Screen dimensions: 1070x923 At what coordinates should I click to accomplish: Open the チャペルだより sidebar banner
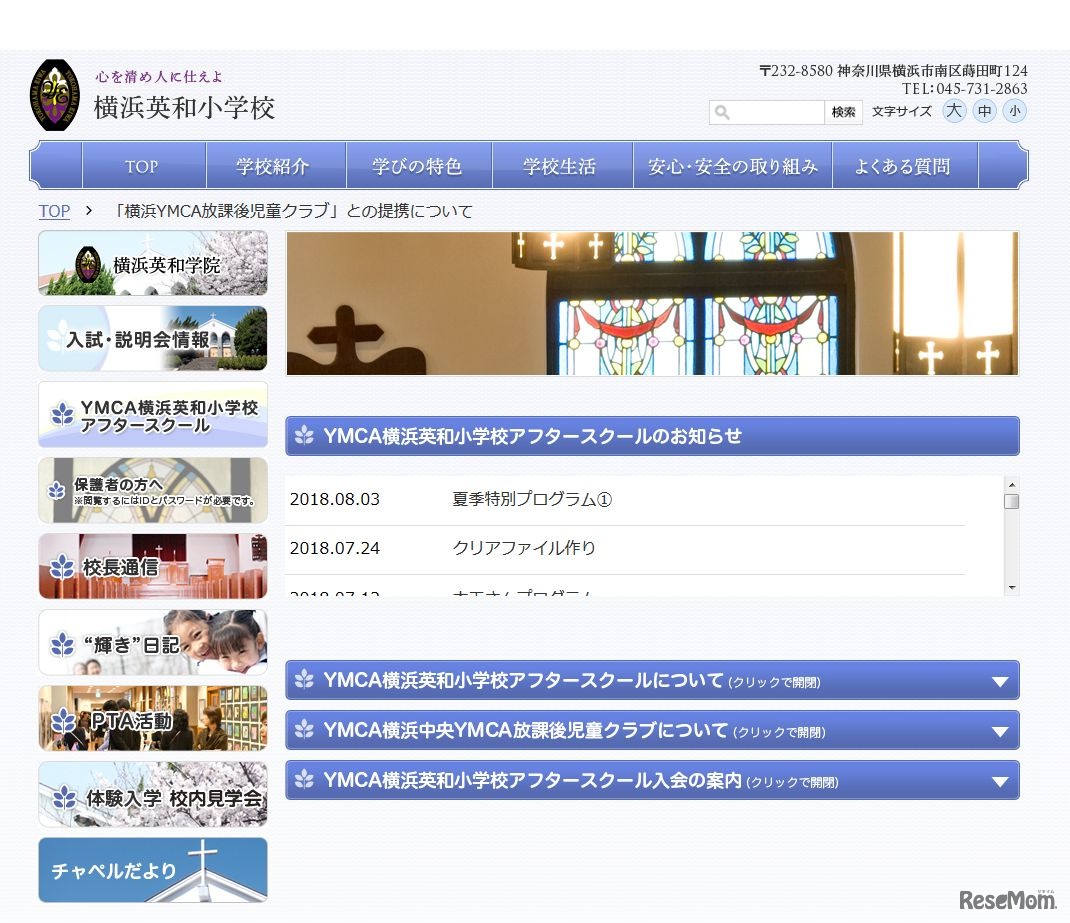(153, 870)
